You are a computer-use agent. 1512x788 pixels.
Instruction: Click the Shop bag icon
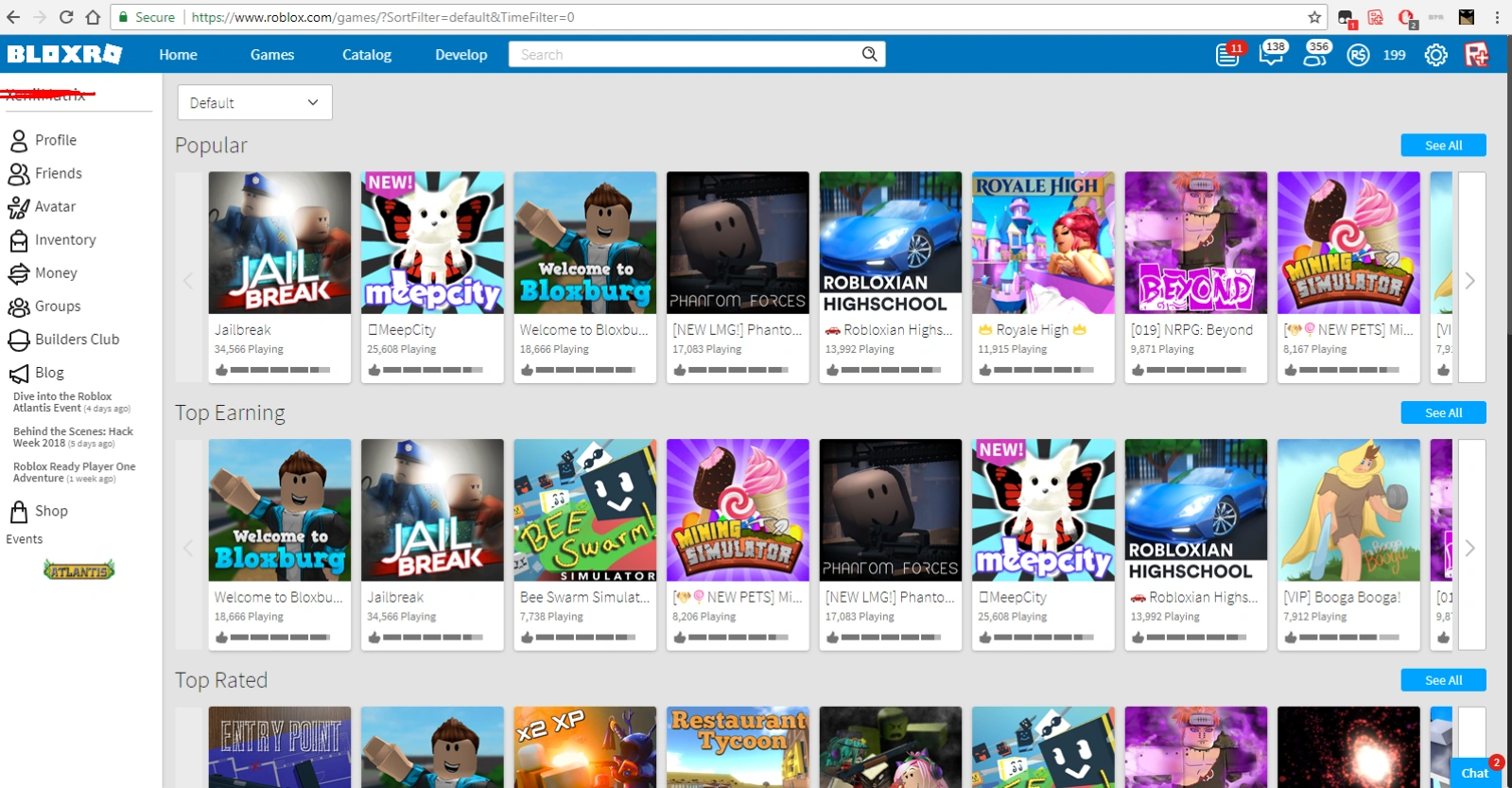pos(19,512)
